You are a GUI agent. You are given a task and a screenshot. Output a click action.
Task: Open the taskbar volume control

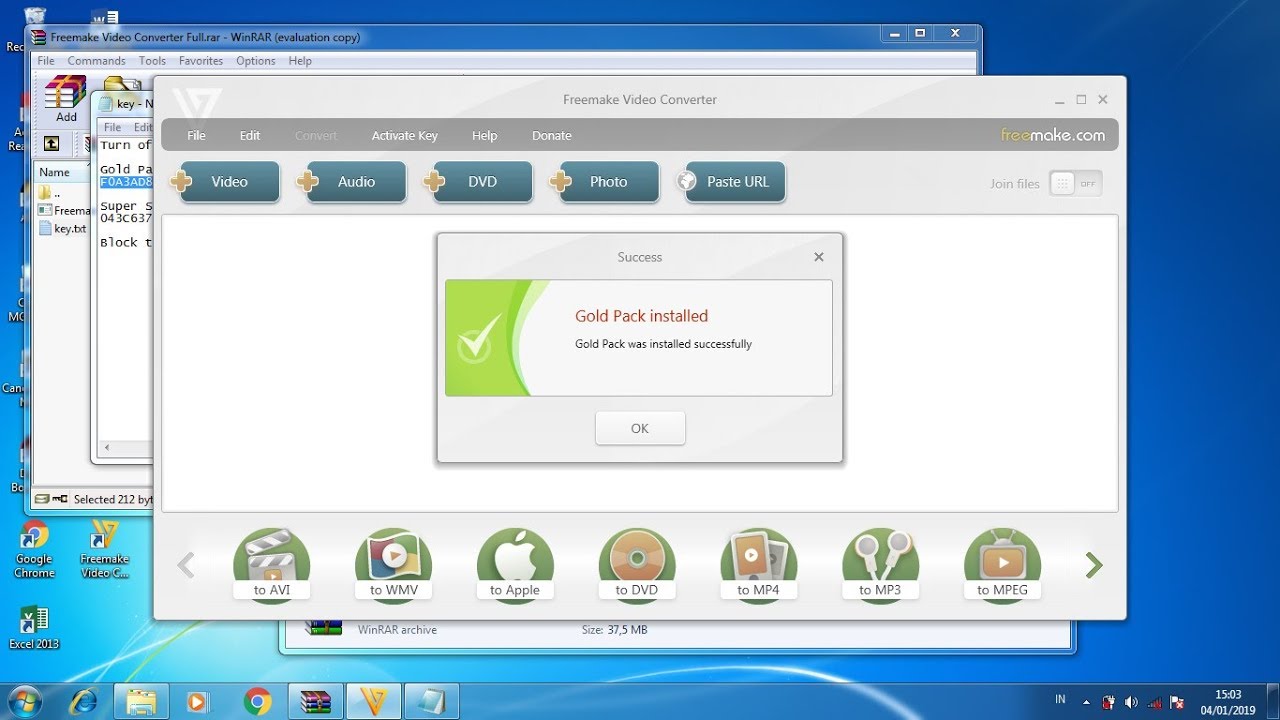[x=1131, y=701]
